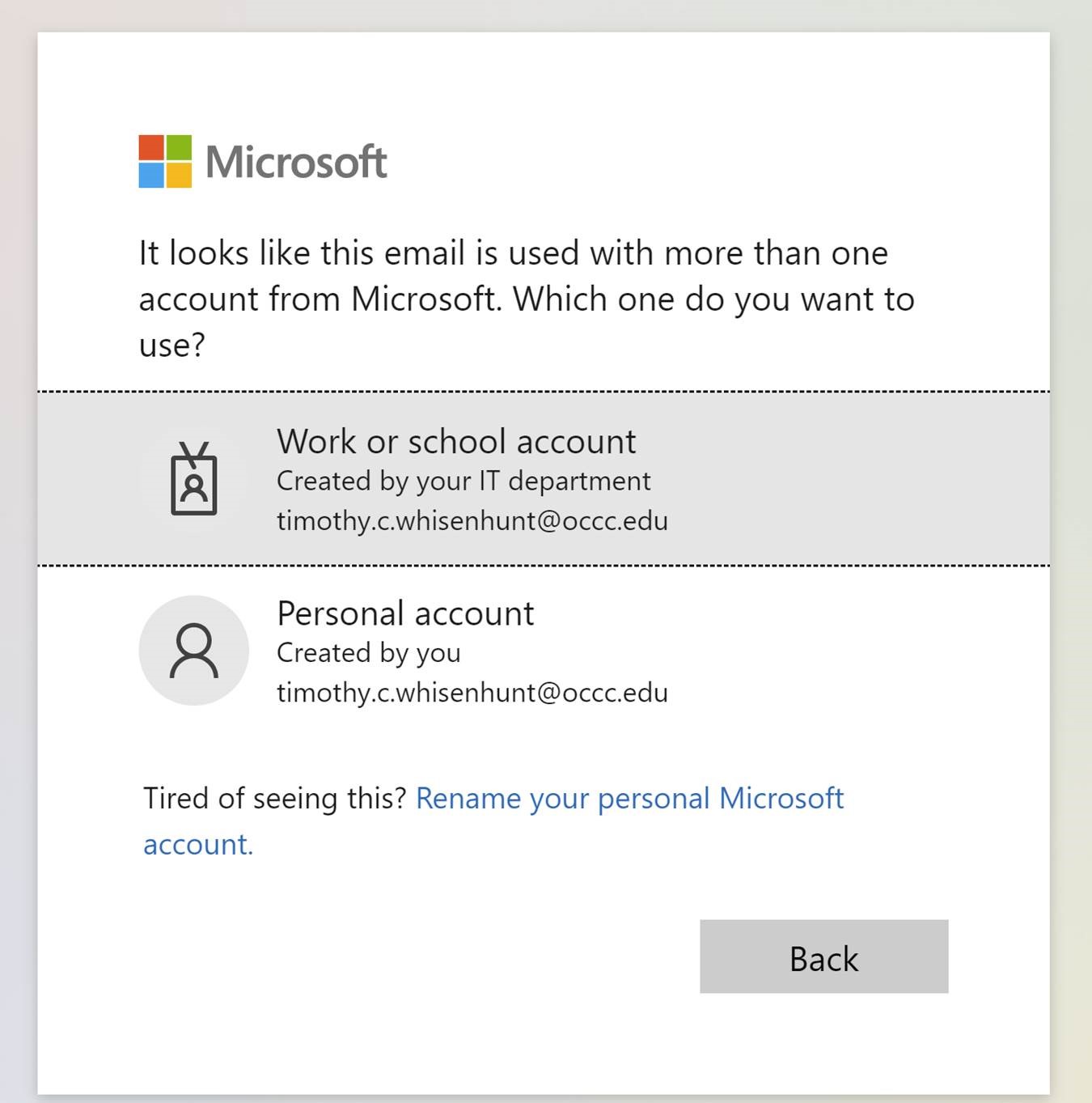The height and width of the screenshot is (1103, 1092).
Task: Click email under Personal account
Action: (x=472, y=693)
